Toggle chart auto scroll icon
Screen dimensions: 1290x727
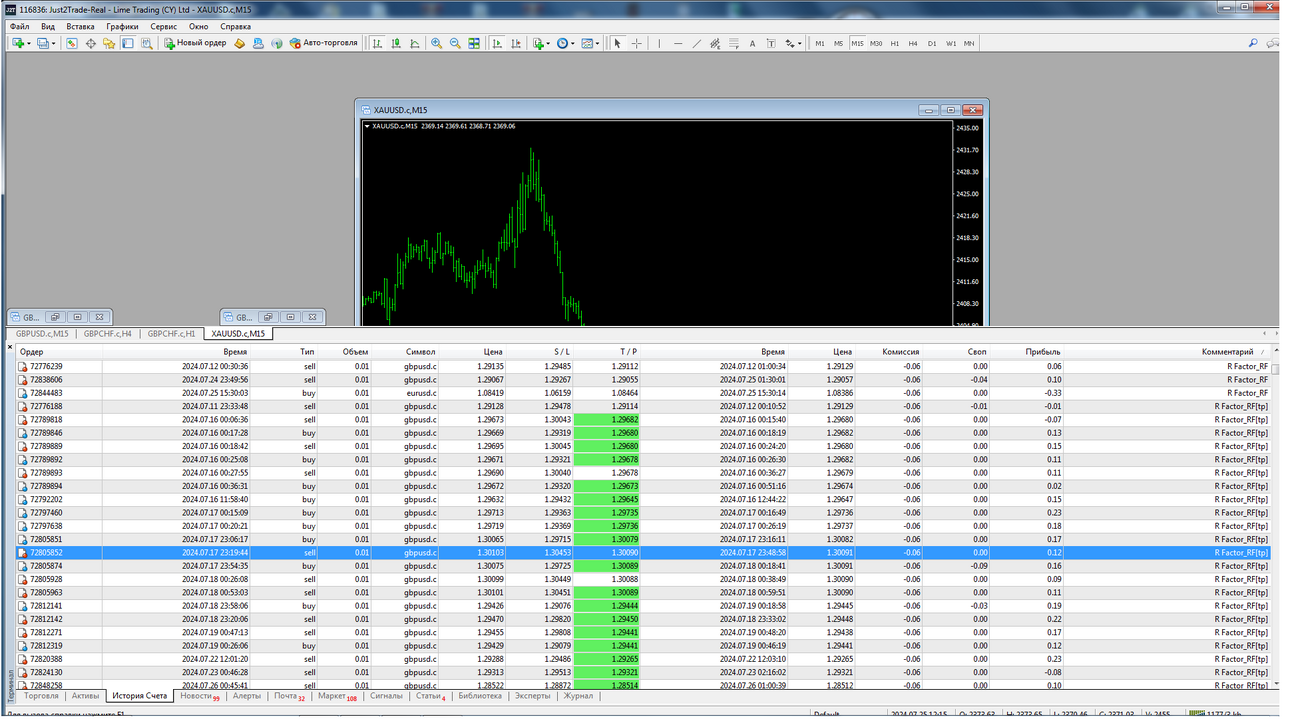click(497, 43)
